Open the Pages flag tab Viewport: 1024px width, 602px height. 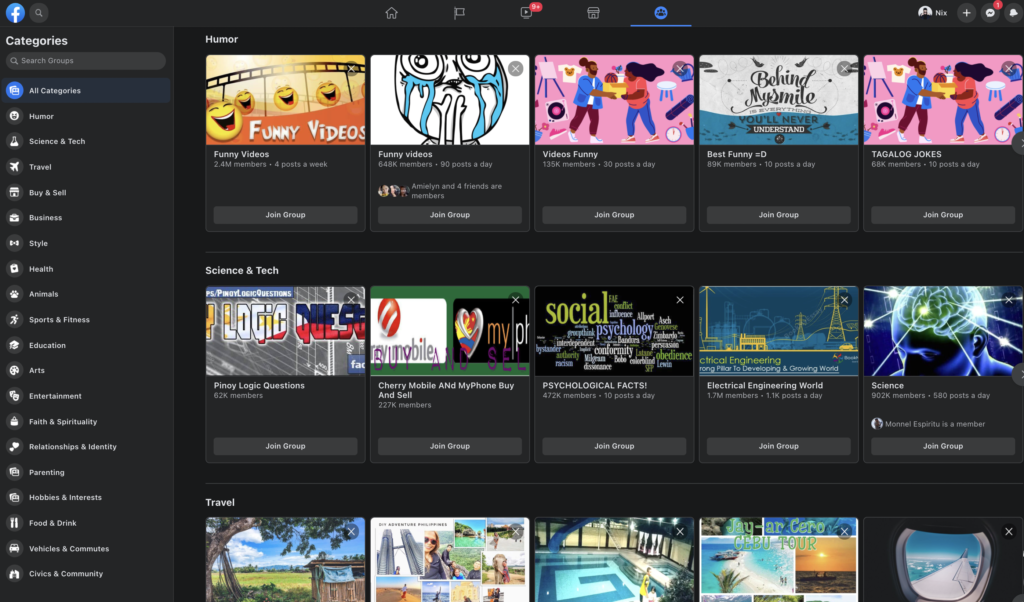pos(460,13)
